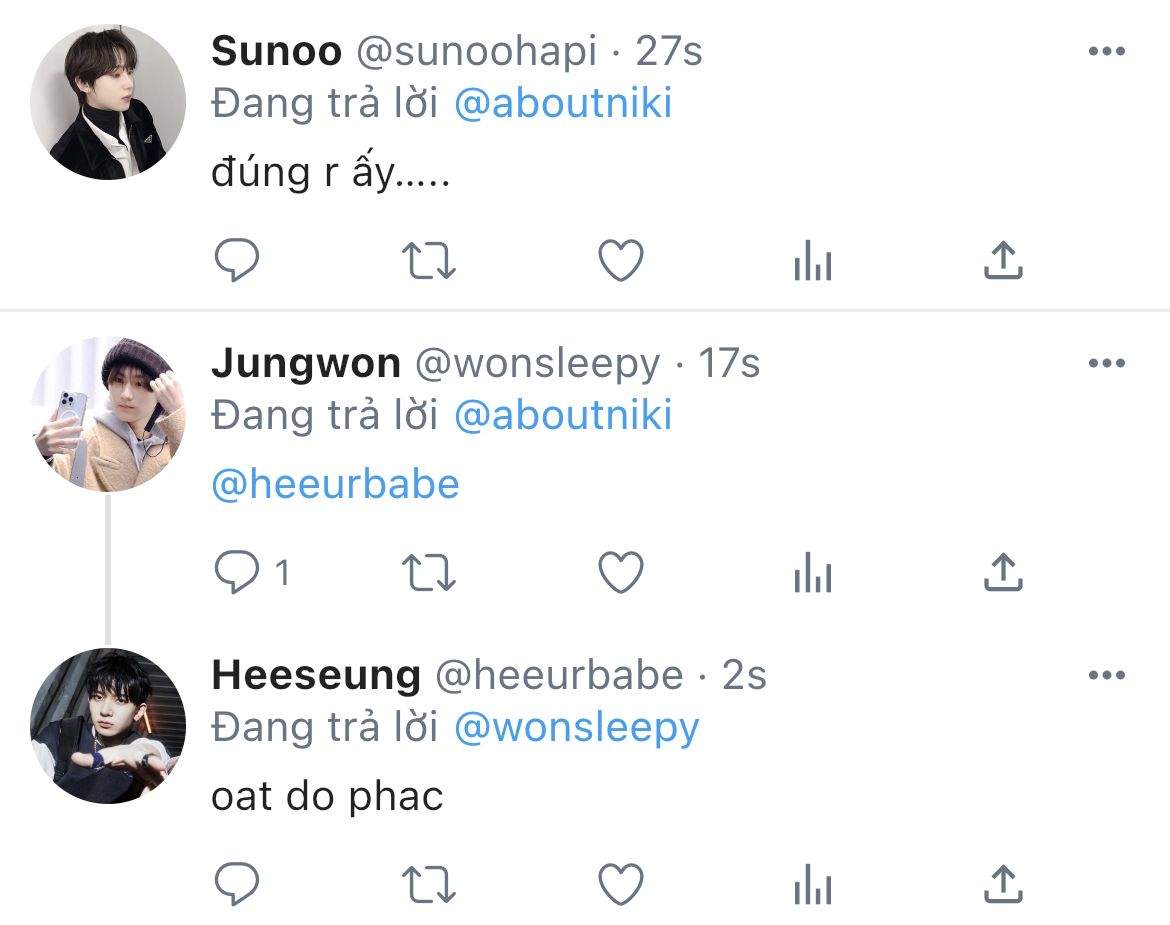This screenshot has width=1170, height=925.
Task: Reply to Sunoo's tweet
Action: coord(238,261)
